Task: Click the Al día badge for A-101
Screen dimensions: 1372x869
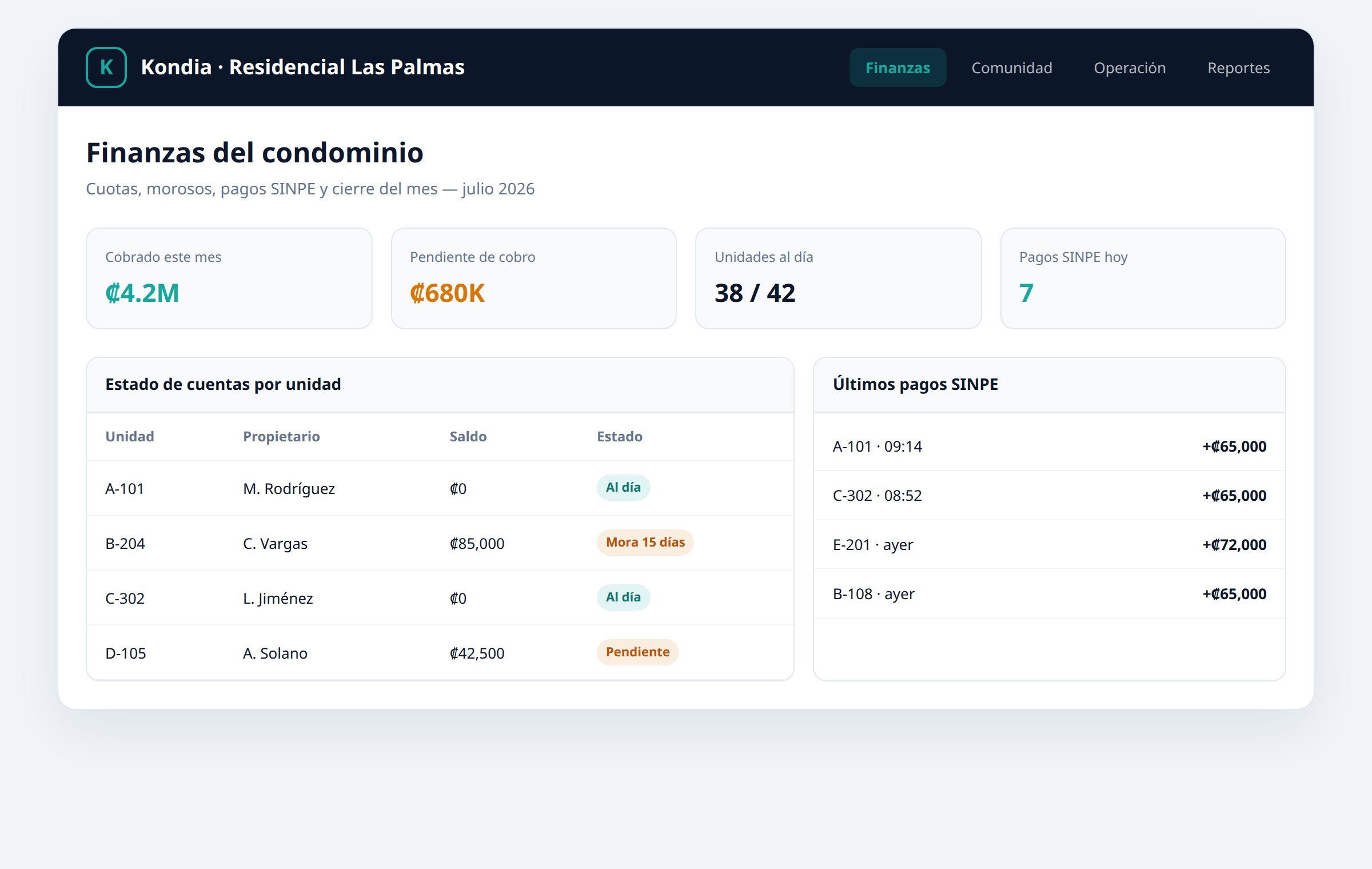Action: (x=623, y=488)
